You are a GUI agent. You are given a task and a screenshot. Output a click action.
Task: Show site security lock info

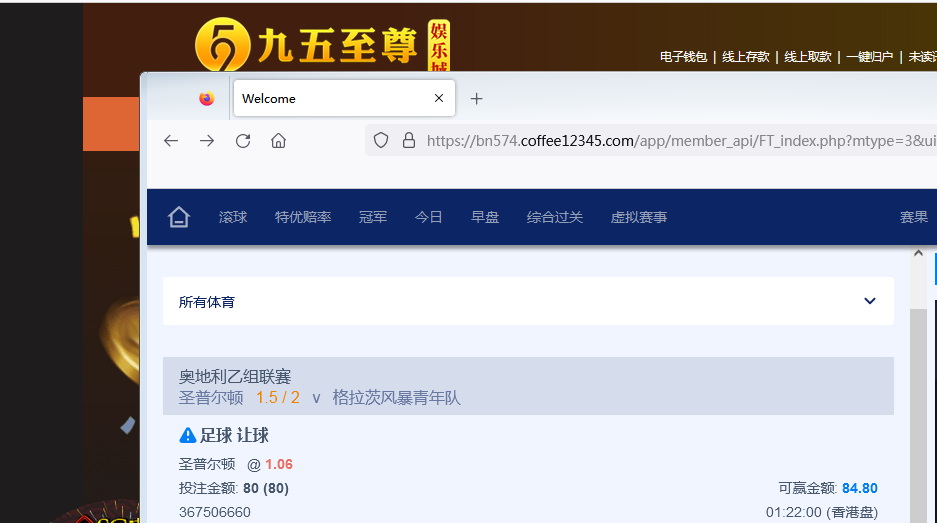pos(409,140)
